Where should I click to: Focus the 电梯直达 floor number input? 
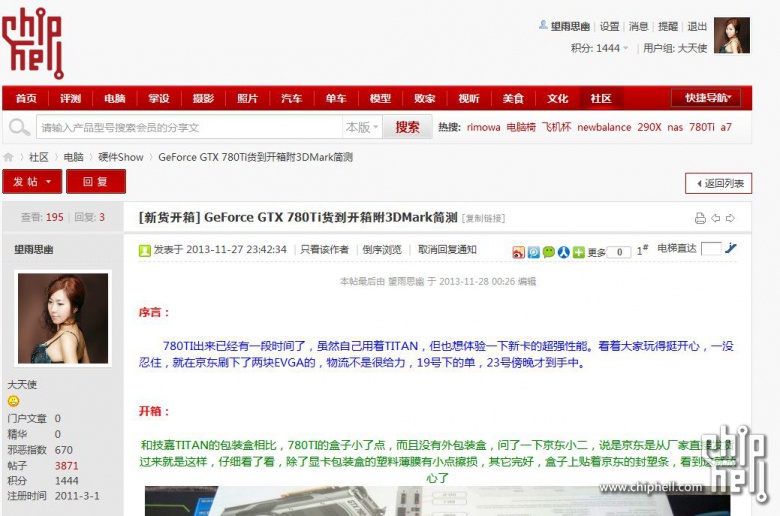710,248
